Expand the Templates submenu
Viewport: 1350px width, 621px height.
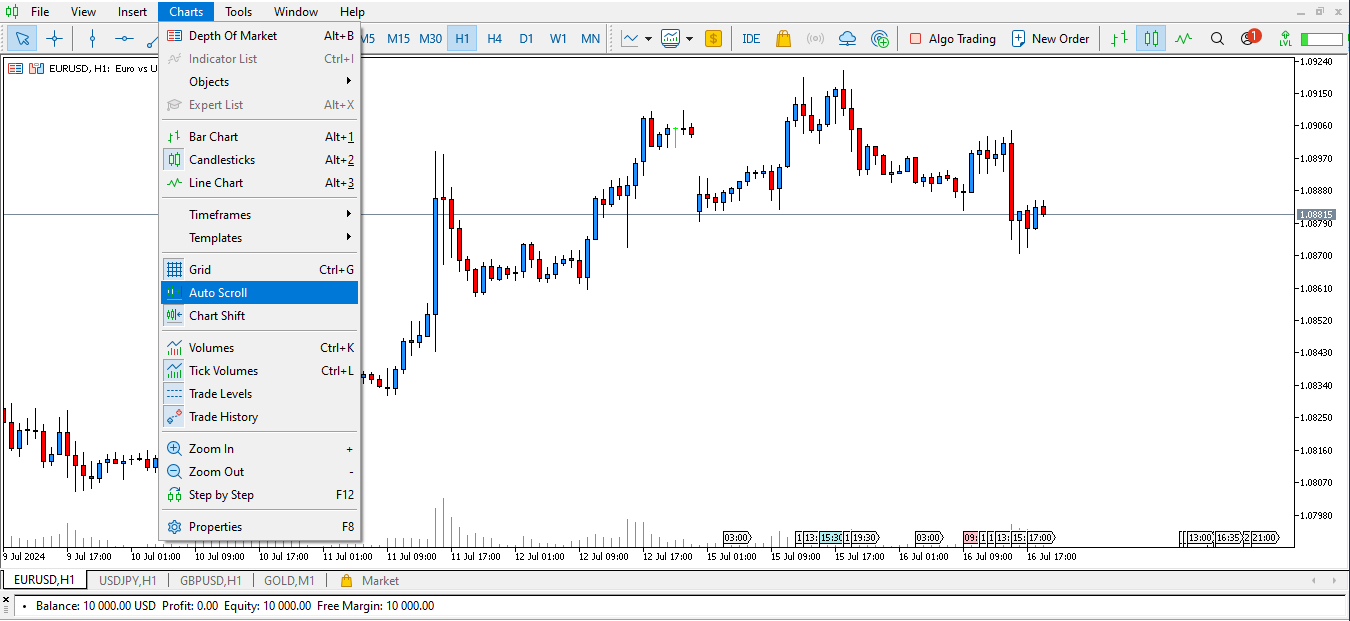260,238
